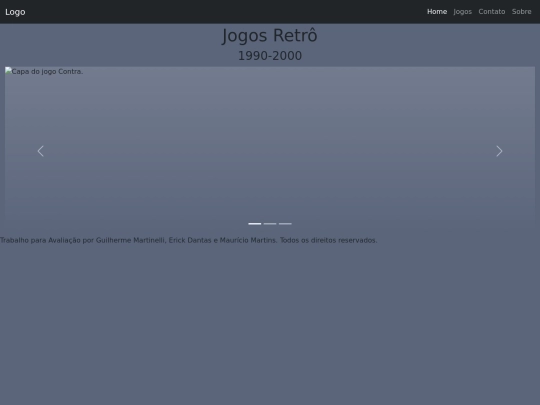Screen dimensions: 540x405
Task: Select the first carousel indicator
Action: click(255, 224)
